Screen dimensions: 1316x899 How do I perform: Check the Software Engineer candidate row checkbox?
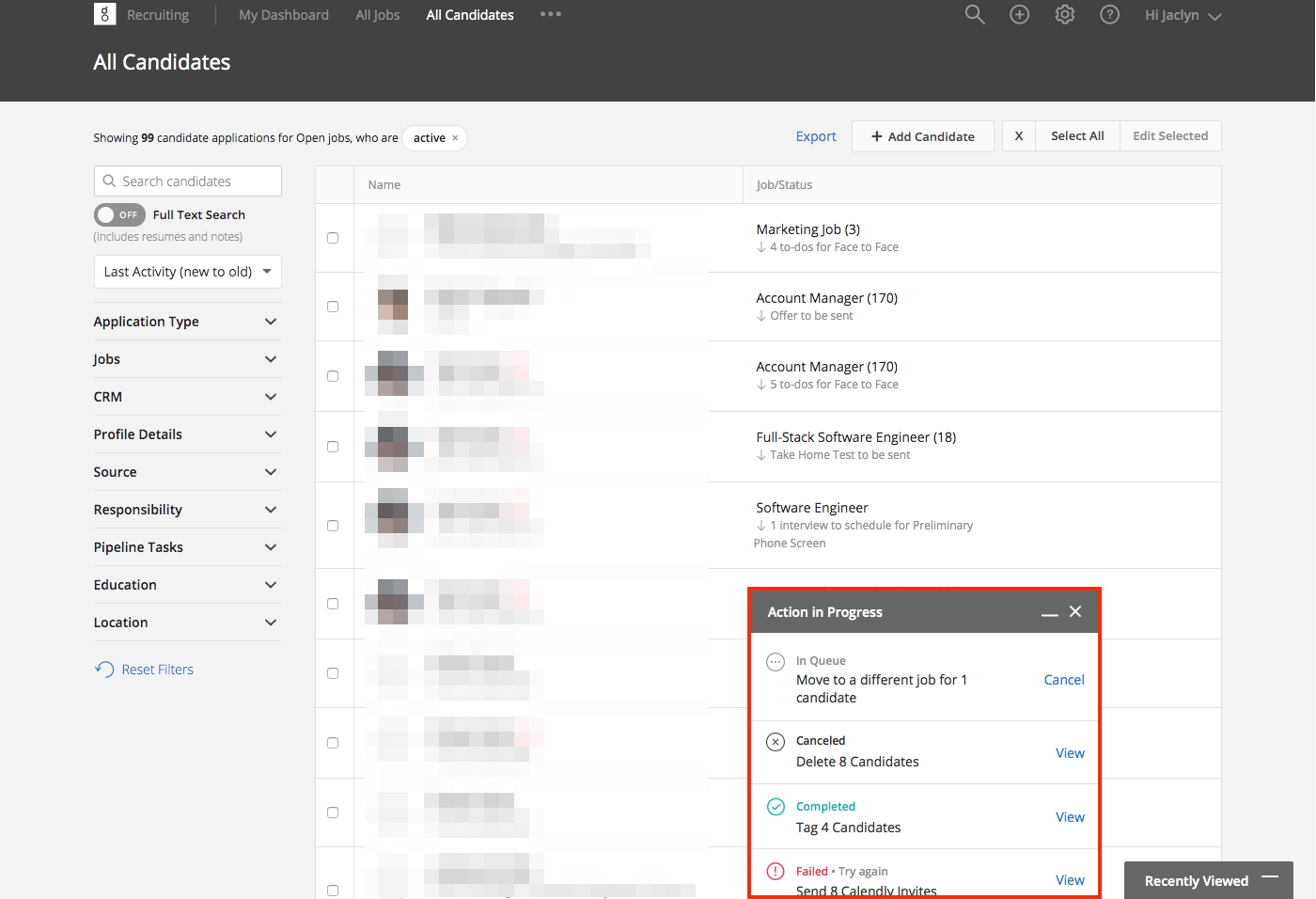(x=333, y=526)
